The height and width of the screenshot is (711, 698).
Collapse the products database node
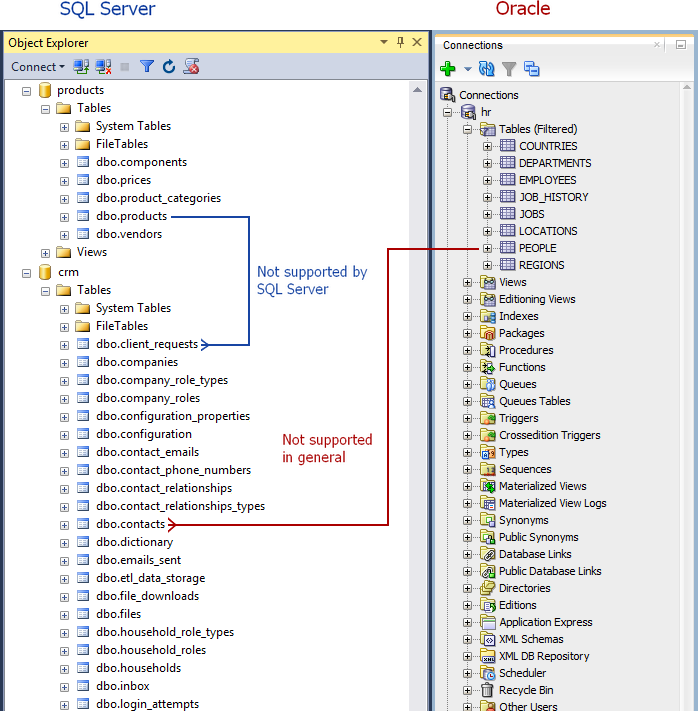pyautogui.click(x=27, y=90)
